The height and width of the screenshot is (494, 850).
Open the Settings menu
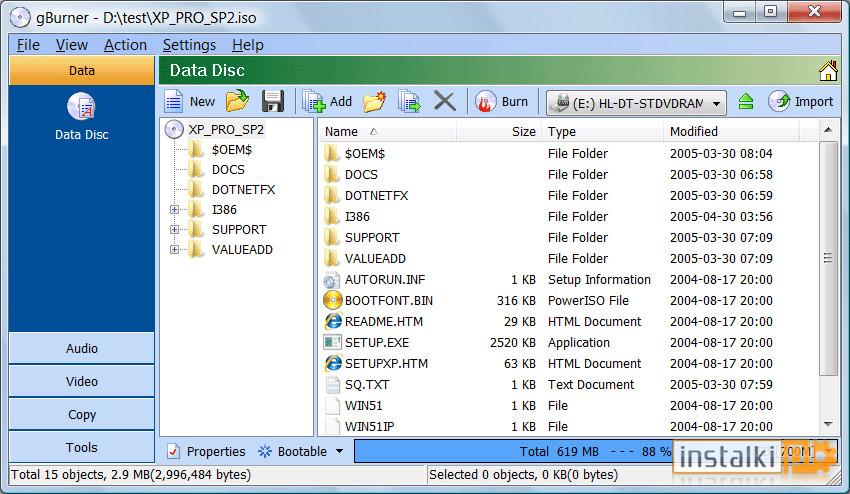coord(189,45)
